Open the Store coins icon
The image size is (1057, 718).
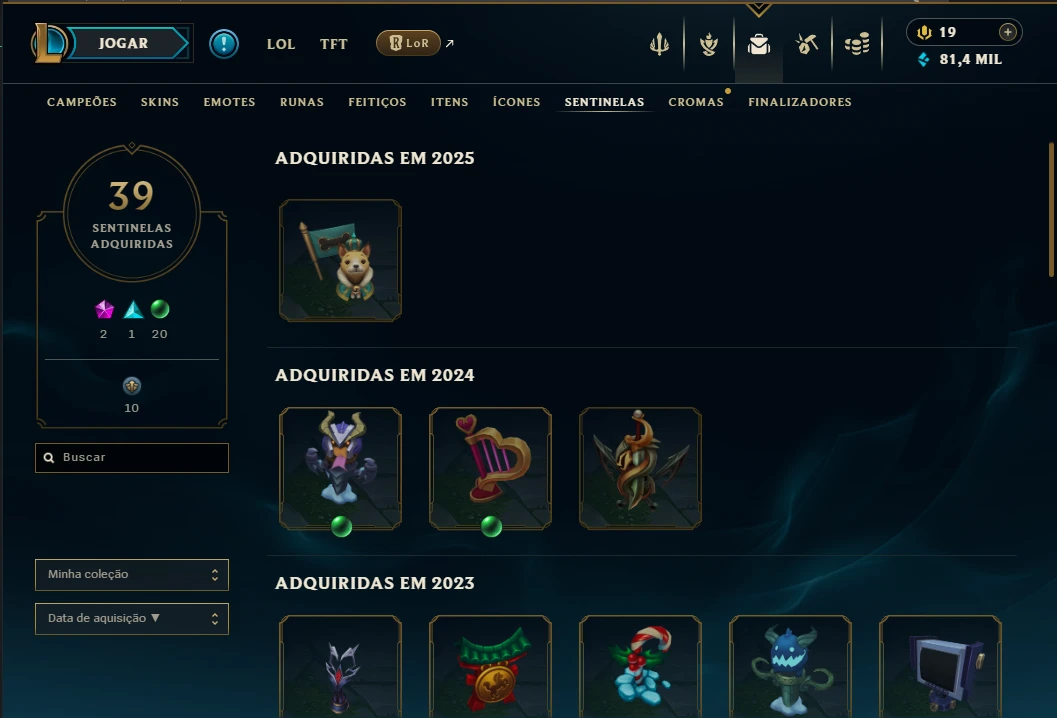coord(857,44)
